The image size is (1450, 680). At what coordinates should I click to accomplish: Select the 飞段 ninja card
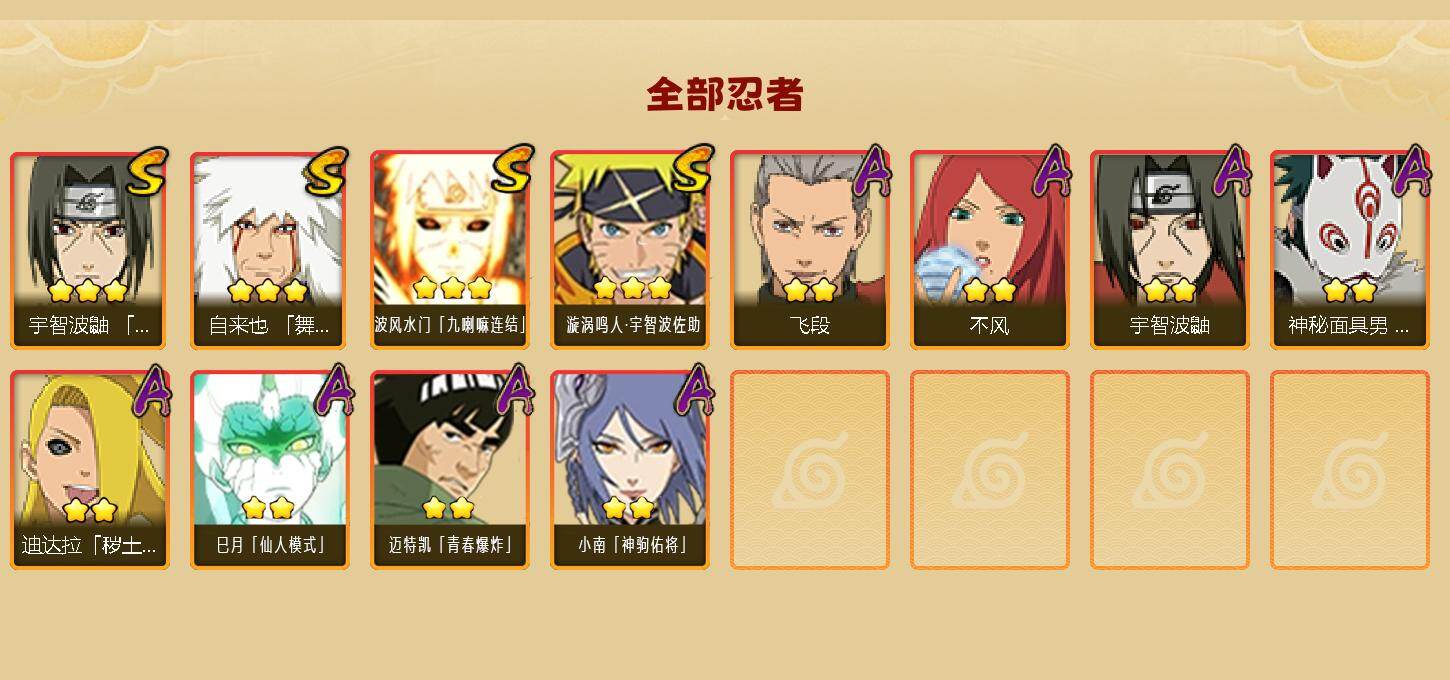[x=810, y=250]
